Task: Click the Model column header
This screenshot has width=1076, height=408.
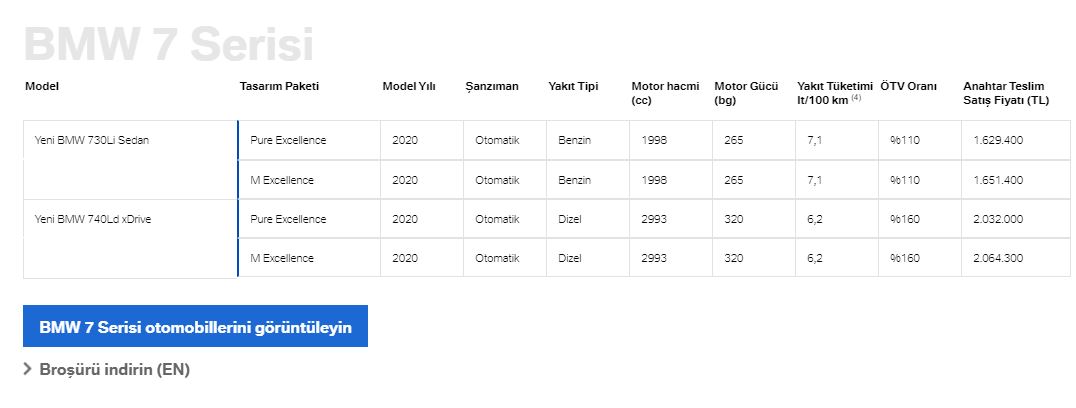Action: (x=42, y=86)
